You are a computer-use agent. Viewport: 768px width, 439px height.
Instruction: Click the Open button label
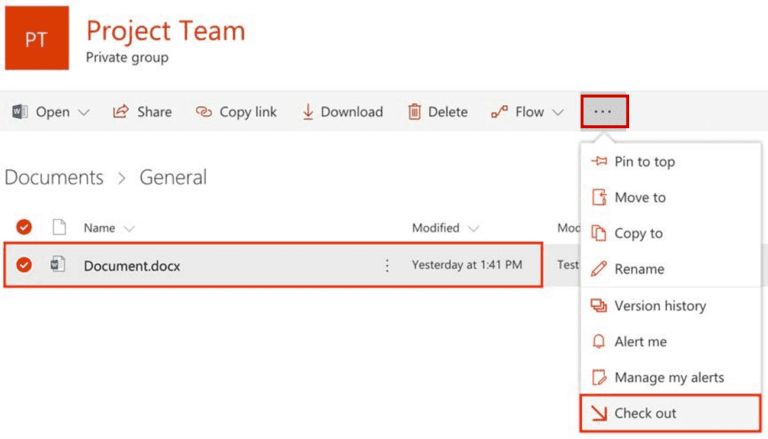(x=52, y=112)
